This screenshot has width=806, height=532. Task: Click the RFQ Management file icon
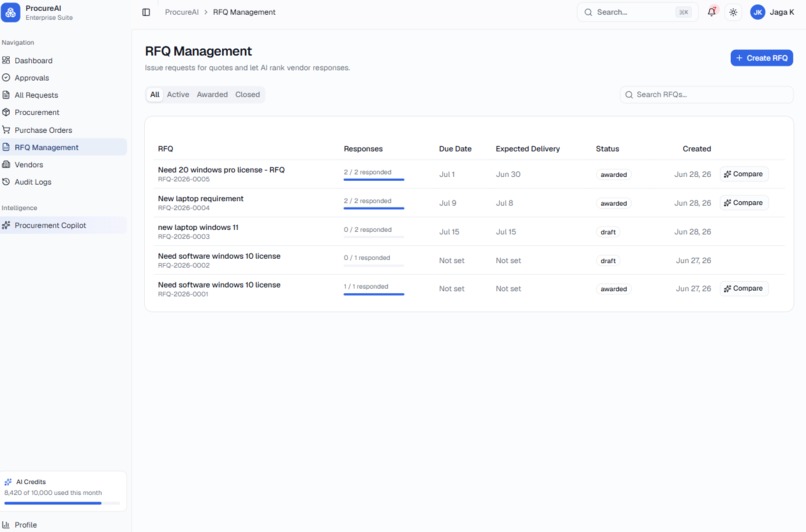[6, 147]
